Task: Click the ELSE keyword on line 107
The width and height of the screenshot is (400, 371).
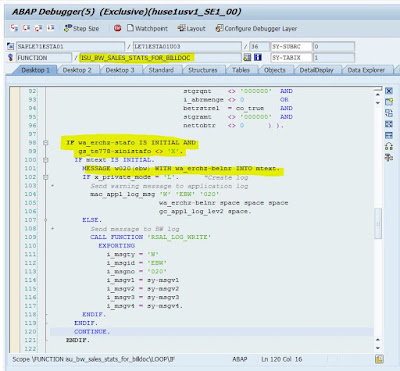Action: click(x=92, y=220)
